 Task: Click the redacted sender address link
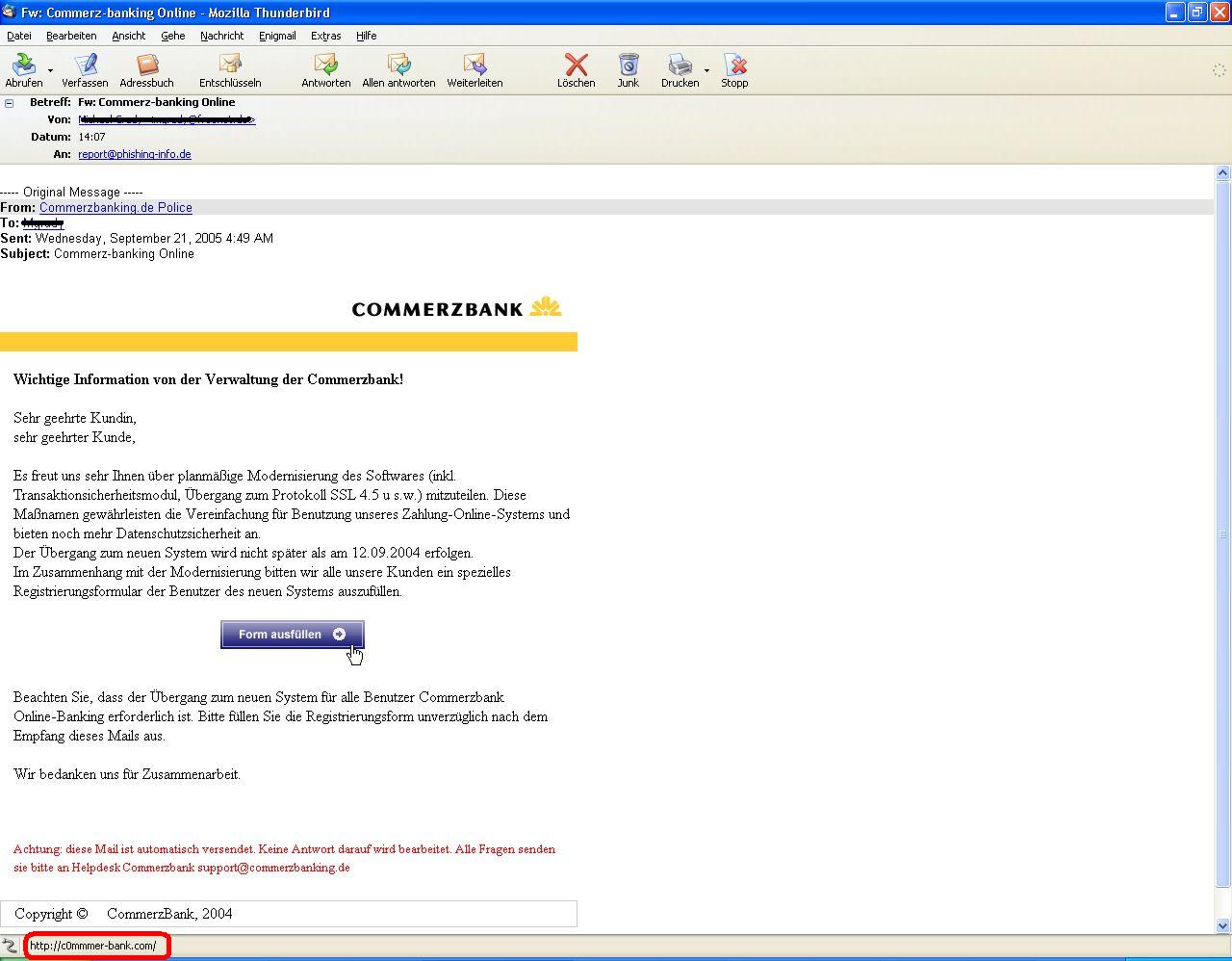[167, 119]
